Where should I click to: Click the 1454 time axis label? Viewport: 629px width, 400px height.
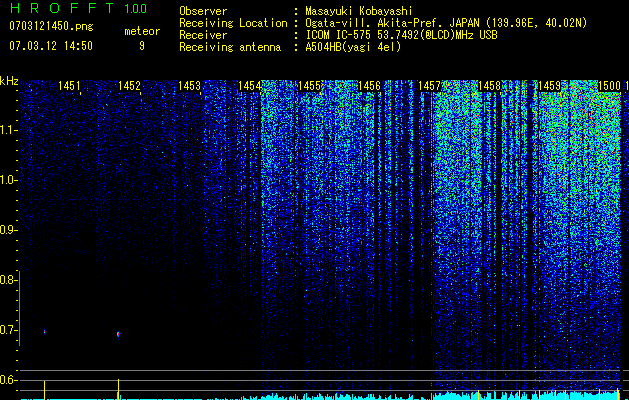point(249,85)
